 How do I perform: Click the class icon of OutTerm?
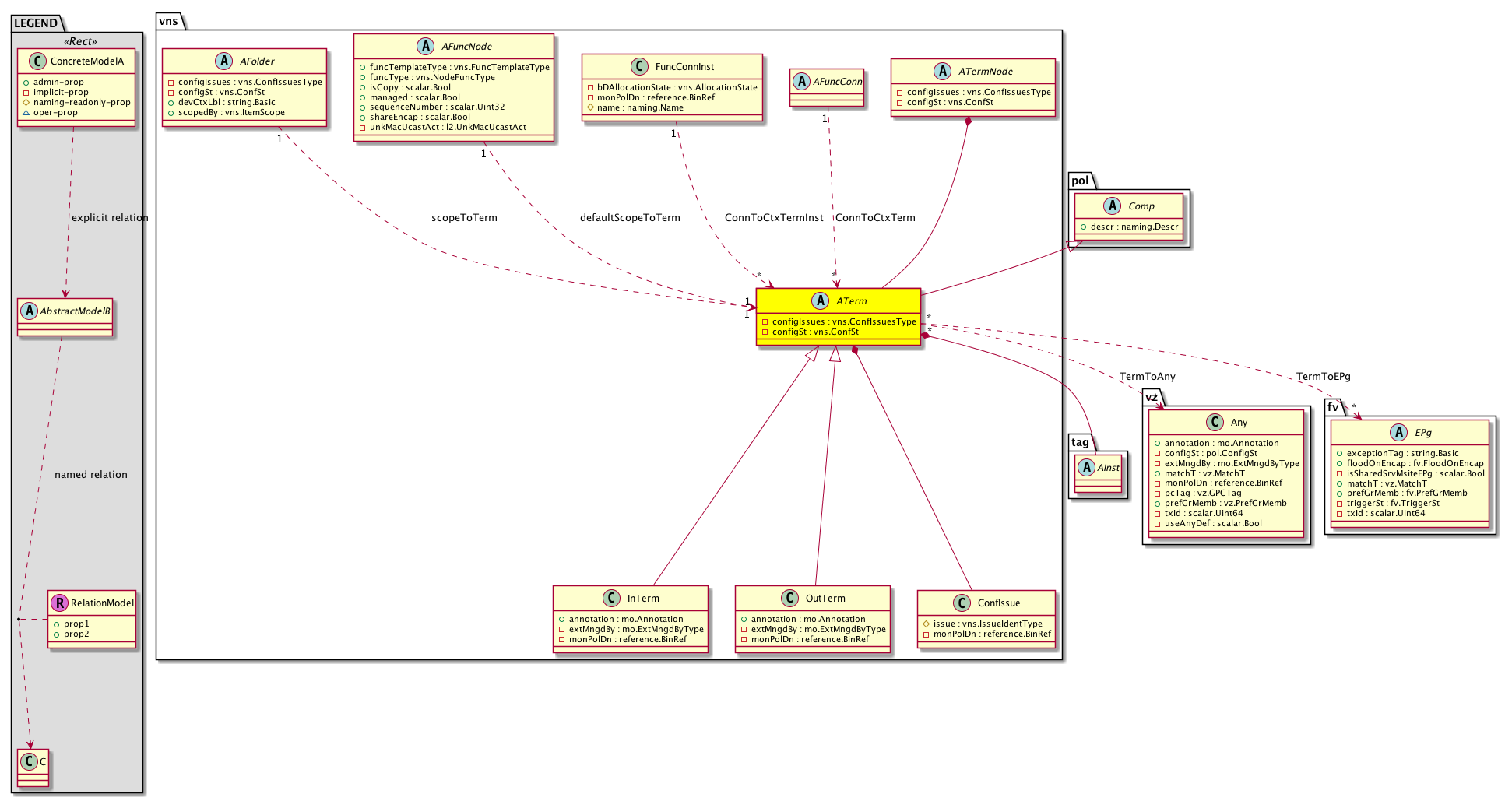click(x=789, y=598)
